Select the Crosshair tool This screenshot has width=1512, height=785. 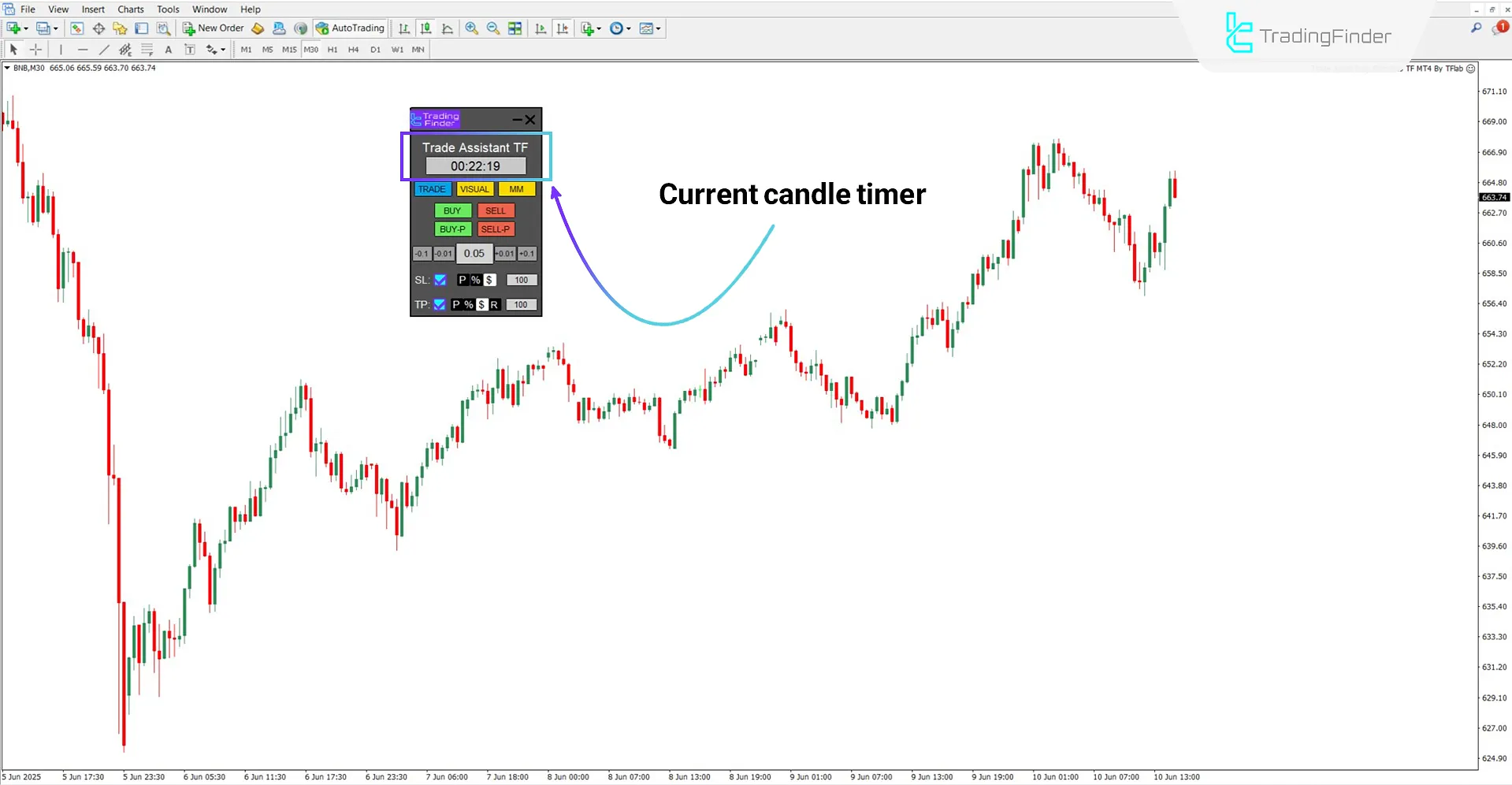pyautogui.click(x=35, y=49)
